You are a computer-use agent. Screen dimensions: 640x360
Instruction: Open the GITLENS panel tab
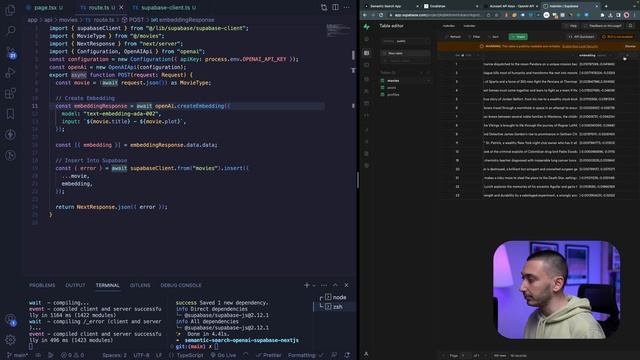tap(140, 285)
